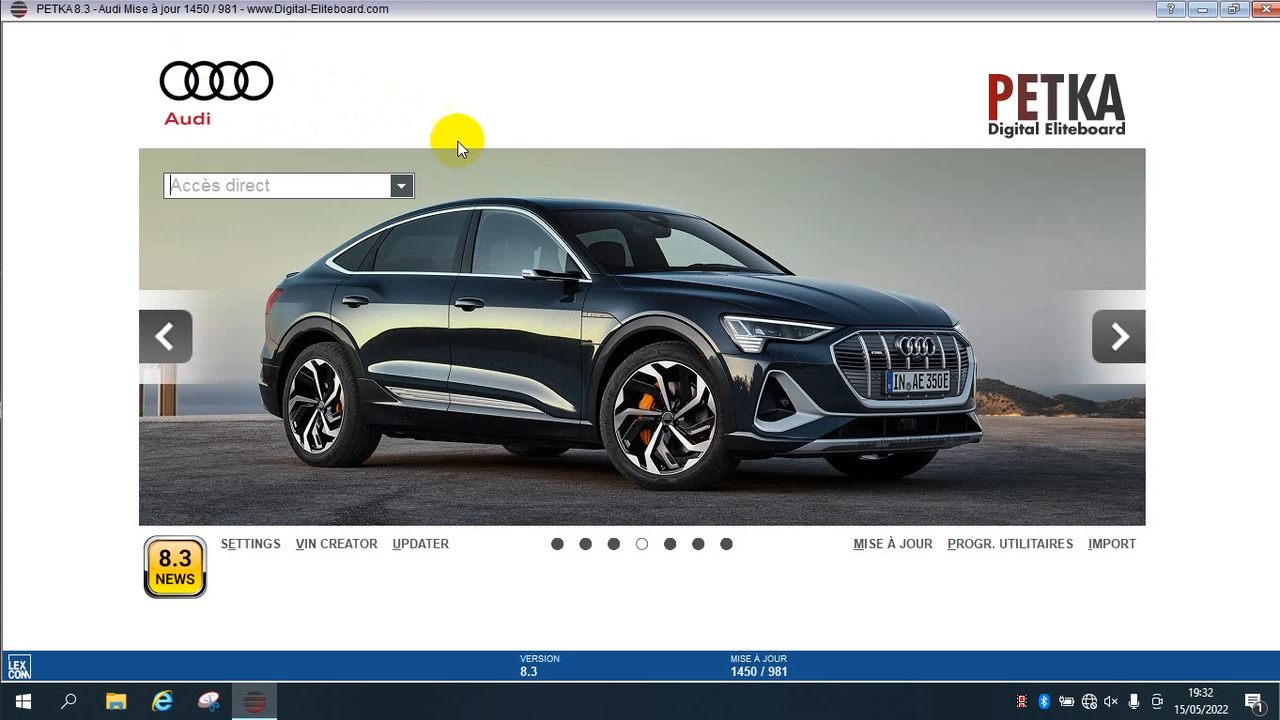Click the Audi e-tron car image
The width and height of the screenshot is (1280, 720).
(642, 337)
